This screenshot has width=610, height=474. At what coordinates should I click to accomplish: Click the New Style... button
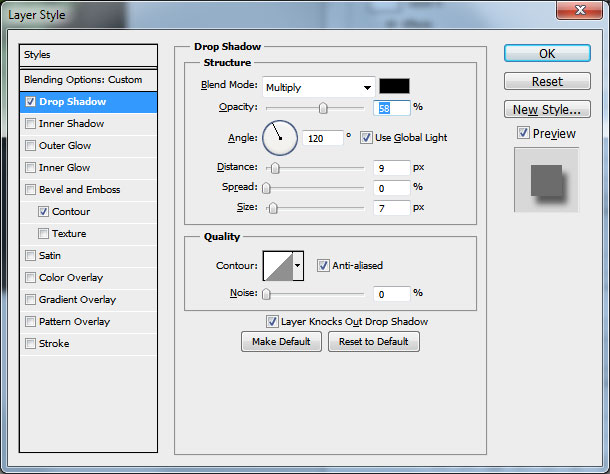pyautogui.click(x=547, y=109)
